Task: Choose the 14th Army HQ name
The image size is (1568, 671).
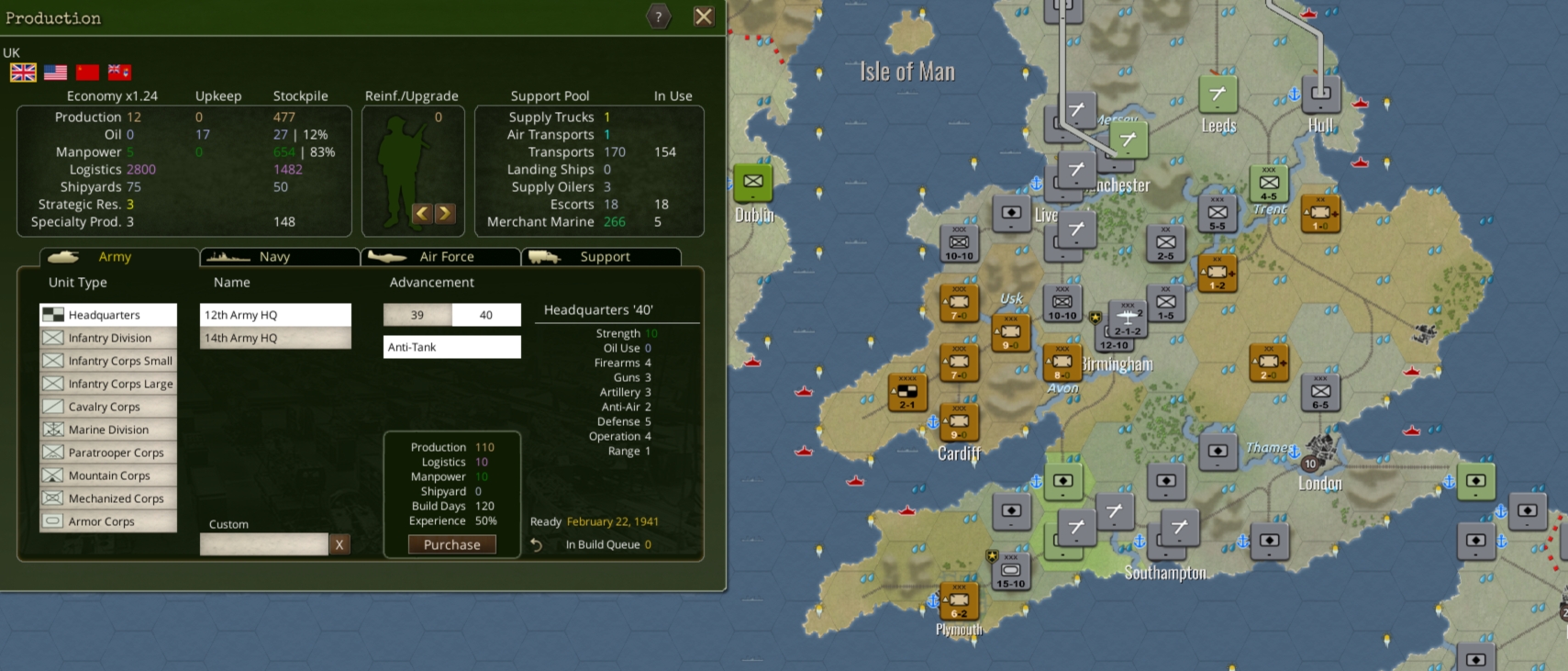Action: pos(275,338)
